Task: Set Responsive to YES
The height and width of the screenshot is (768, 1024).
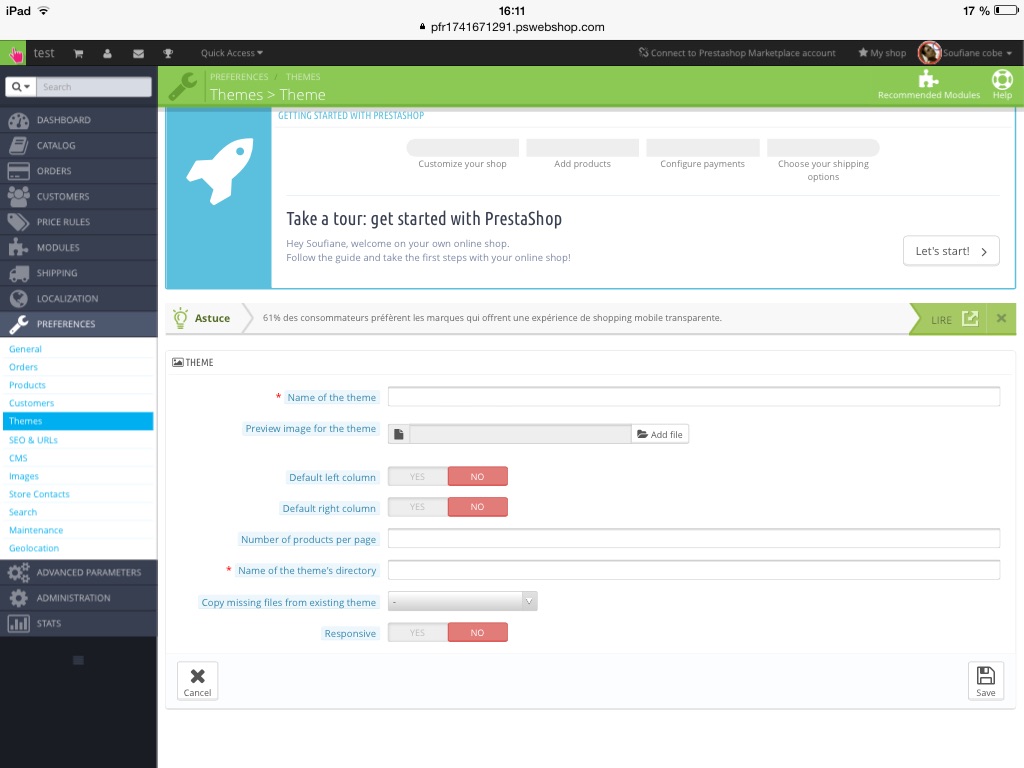Action: [x=418, y=633]
